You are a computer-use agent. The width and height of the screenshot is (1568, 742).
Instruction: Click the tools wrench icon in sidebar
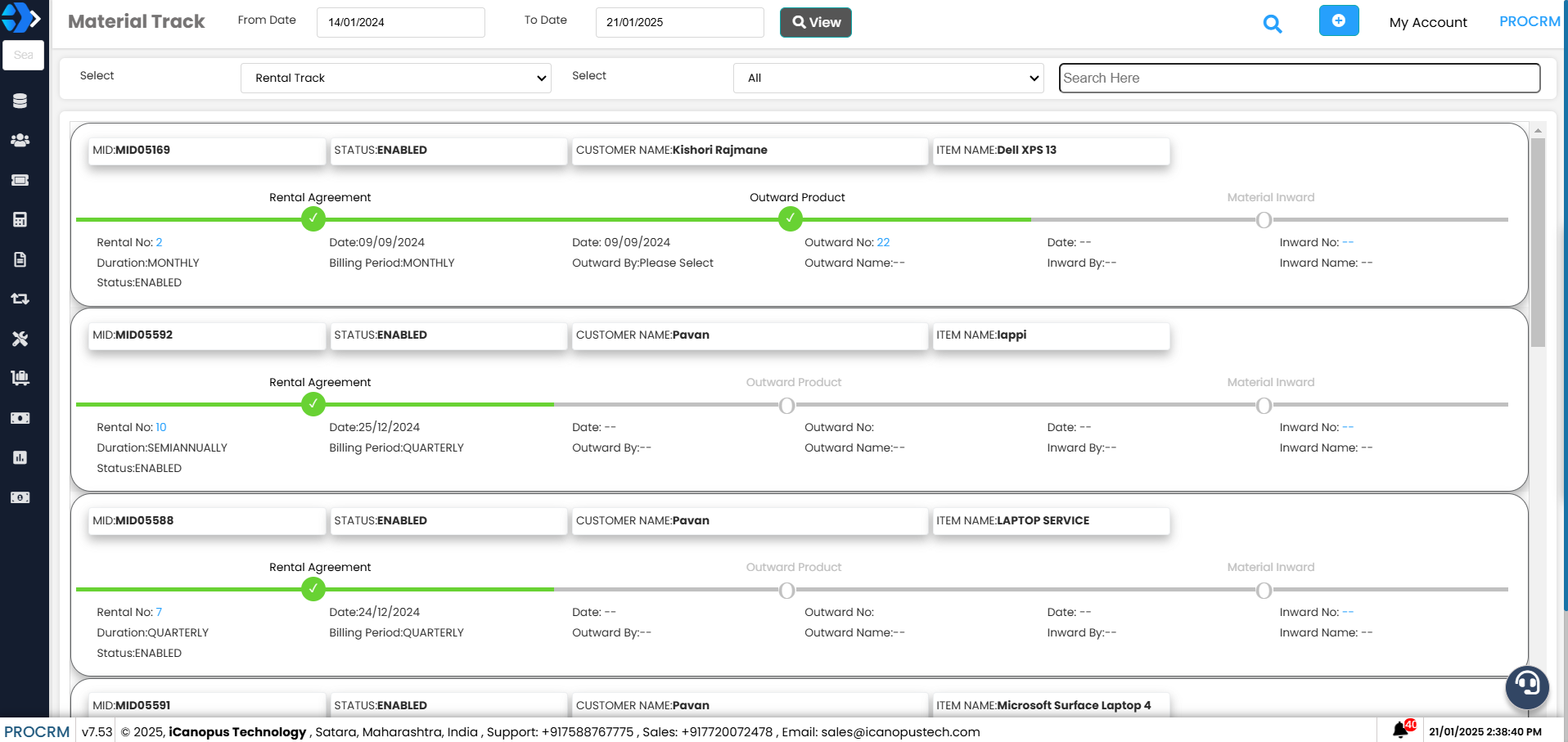[20, 339]
